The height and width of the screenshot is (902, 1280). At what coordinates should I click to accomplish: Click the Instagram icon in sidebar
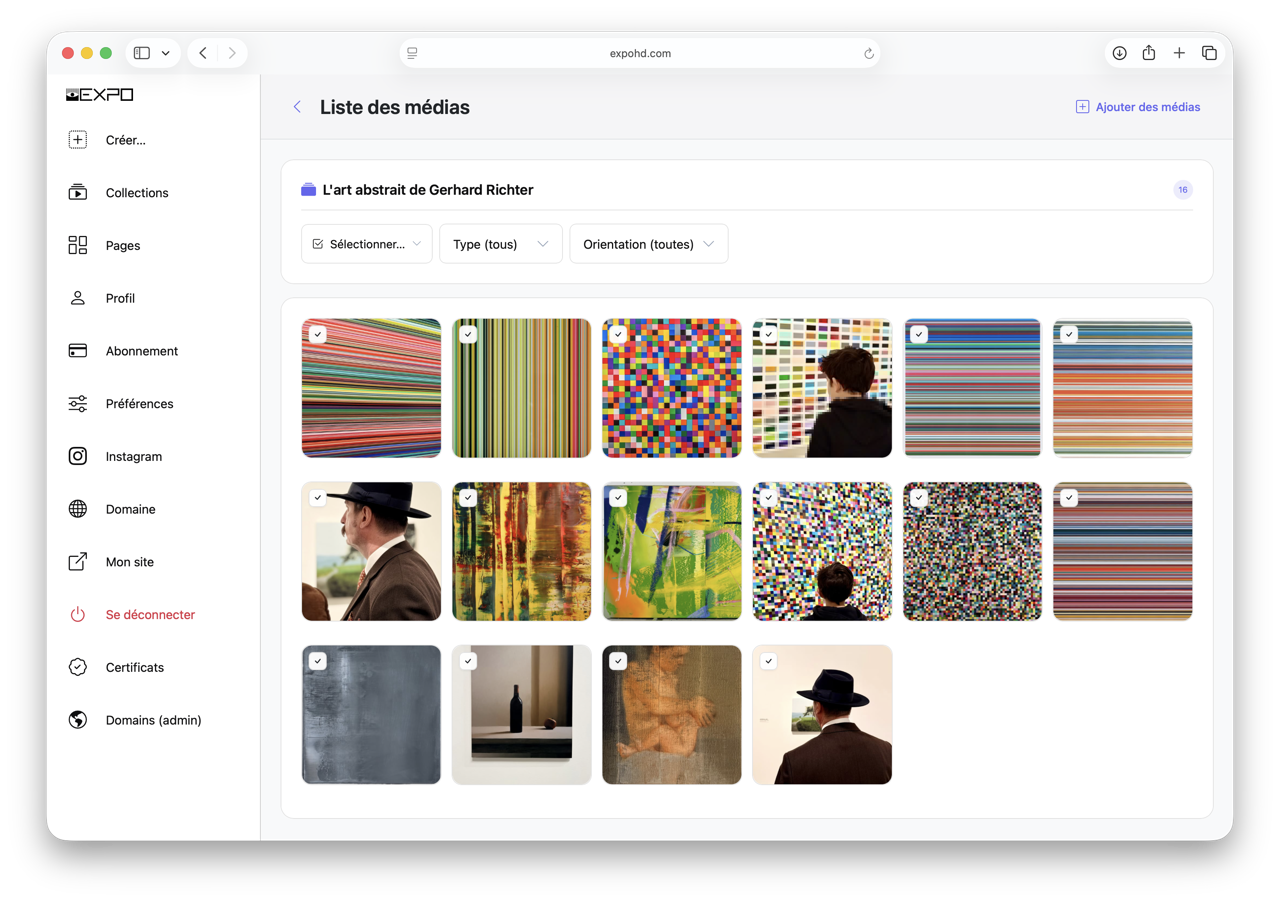[x=78, y=456]
